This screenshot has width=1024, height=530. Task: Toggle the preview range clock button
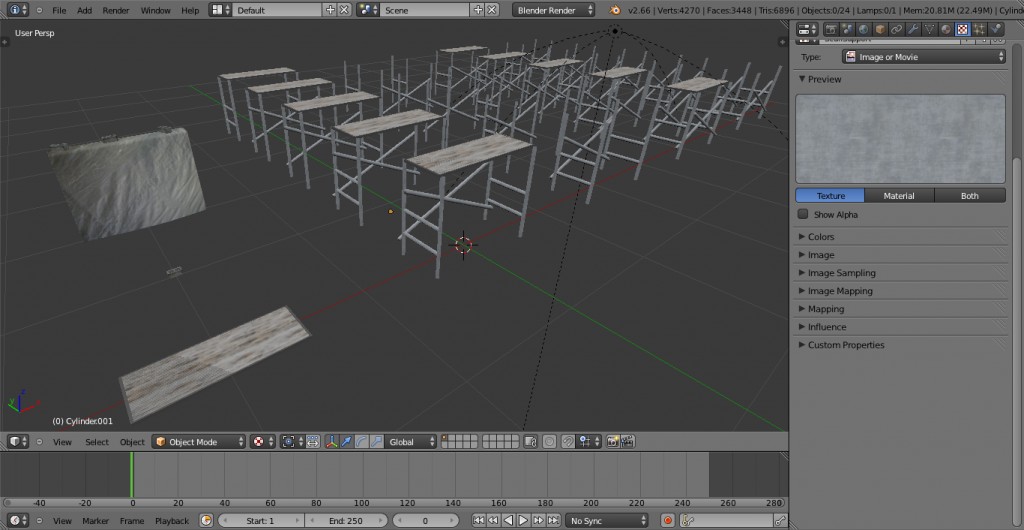[x=206, y=520]
